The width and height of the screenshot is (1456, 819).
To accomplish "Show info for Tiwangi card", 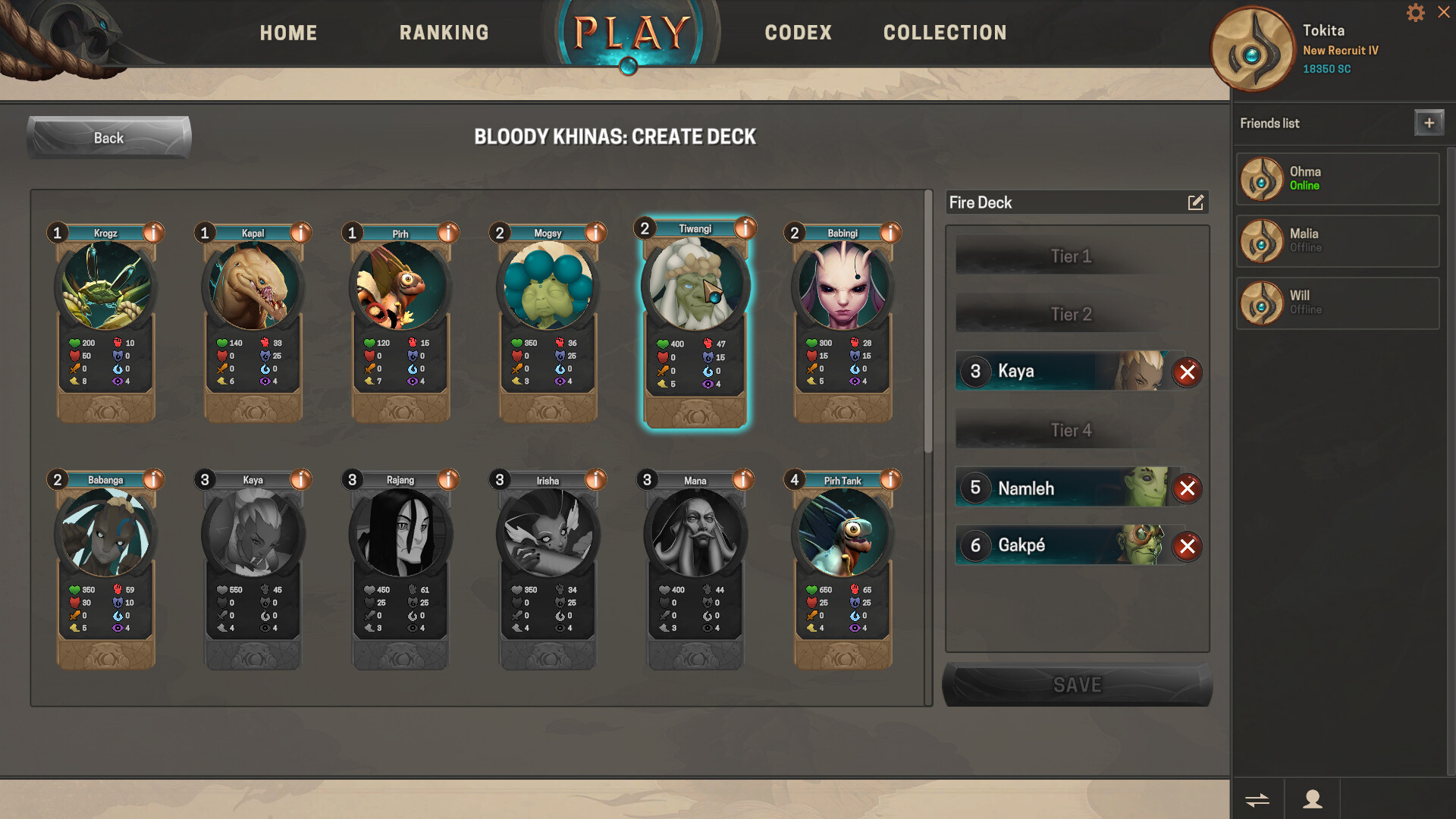I will point(745,227).
